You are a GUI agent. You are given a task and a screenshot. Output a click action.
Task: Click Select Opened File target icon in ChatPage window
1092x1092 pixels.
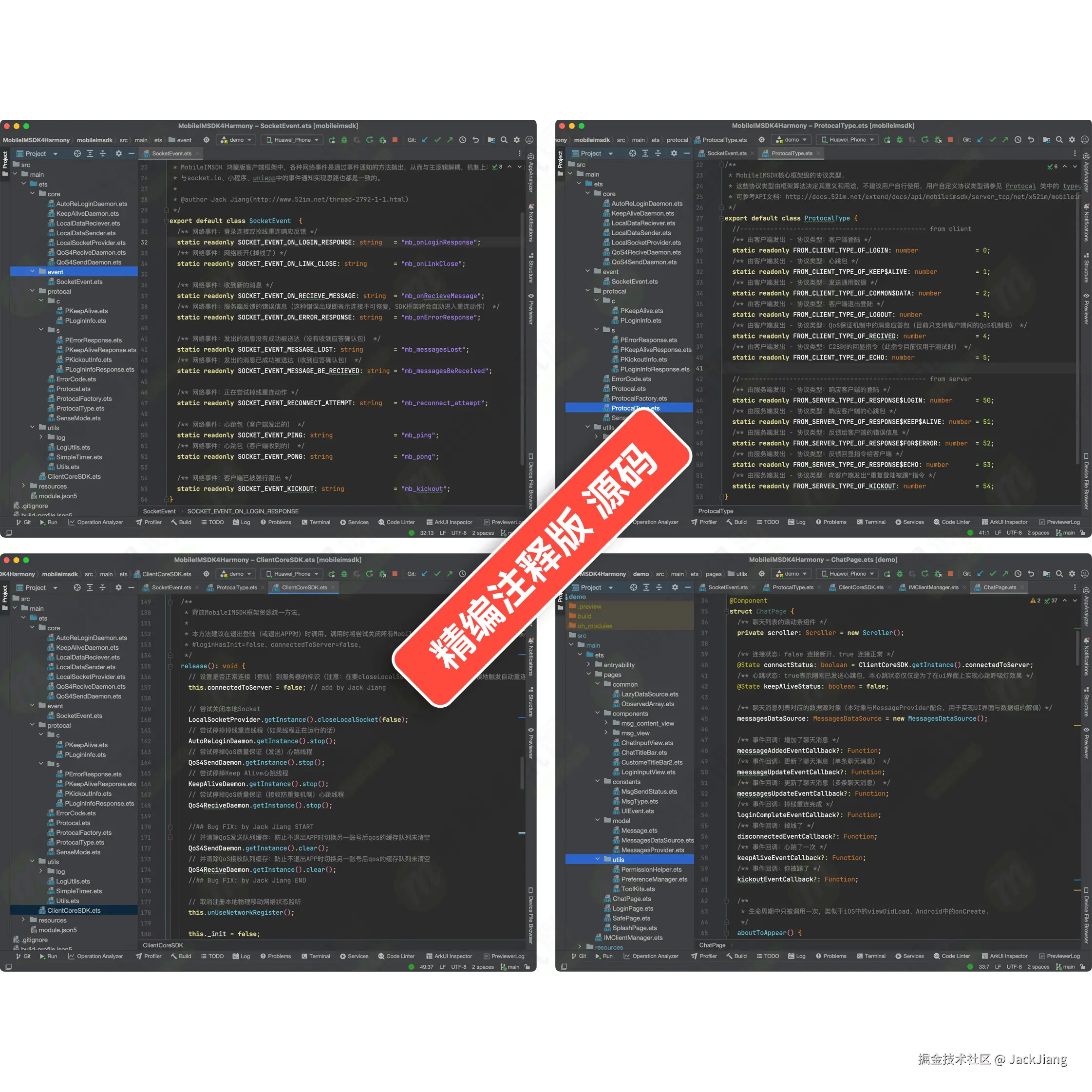(633, 588)
